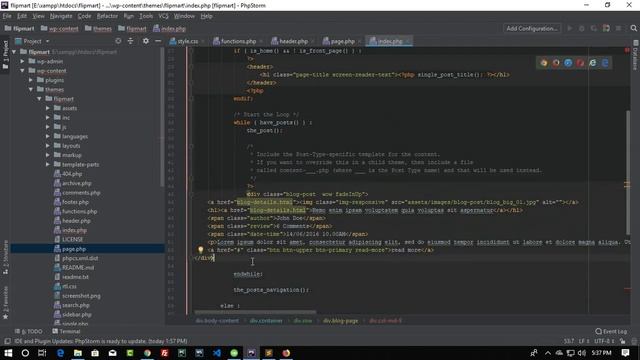640x360 pixels.
Task: Toggle the Favorites side tab
Action: [x=5, y=302]
